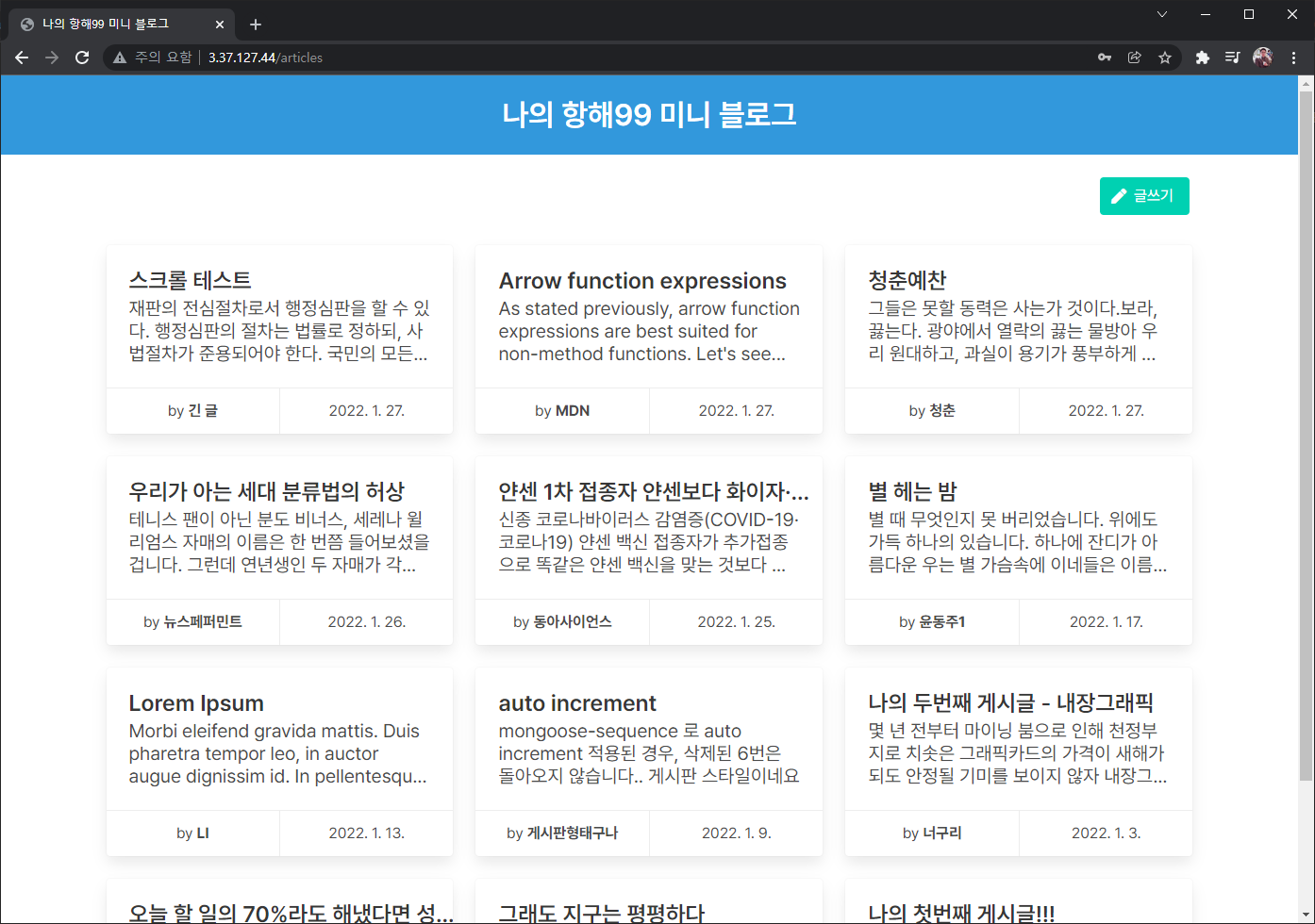Open the 안센 1차 접종자 article
Image resolution: width=1315 pixels, height=924 pixels.
654,491
